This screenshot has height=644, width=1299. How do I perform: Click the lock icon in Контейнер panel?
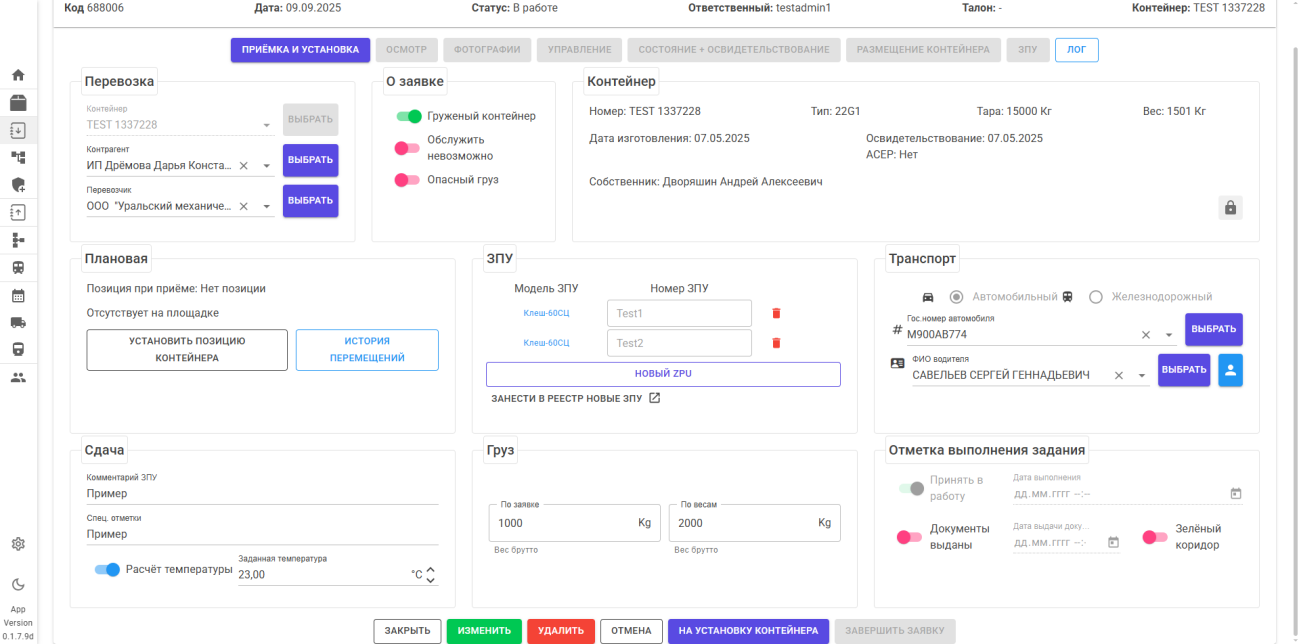click(x=1230, y=208)
